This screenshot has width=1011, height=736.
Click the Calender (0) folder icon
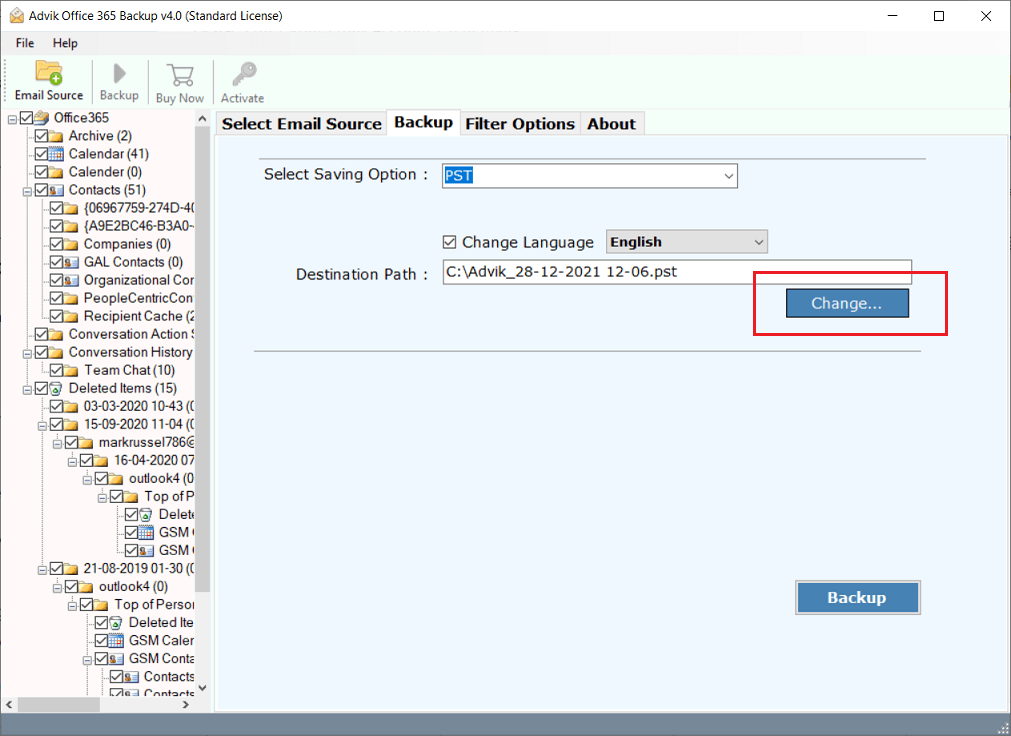tap(56, 172)
